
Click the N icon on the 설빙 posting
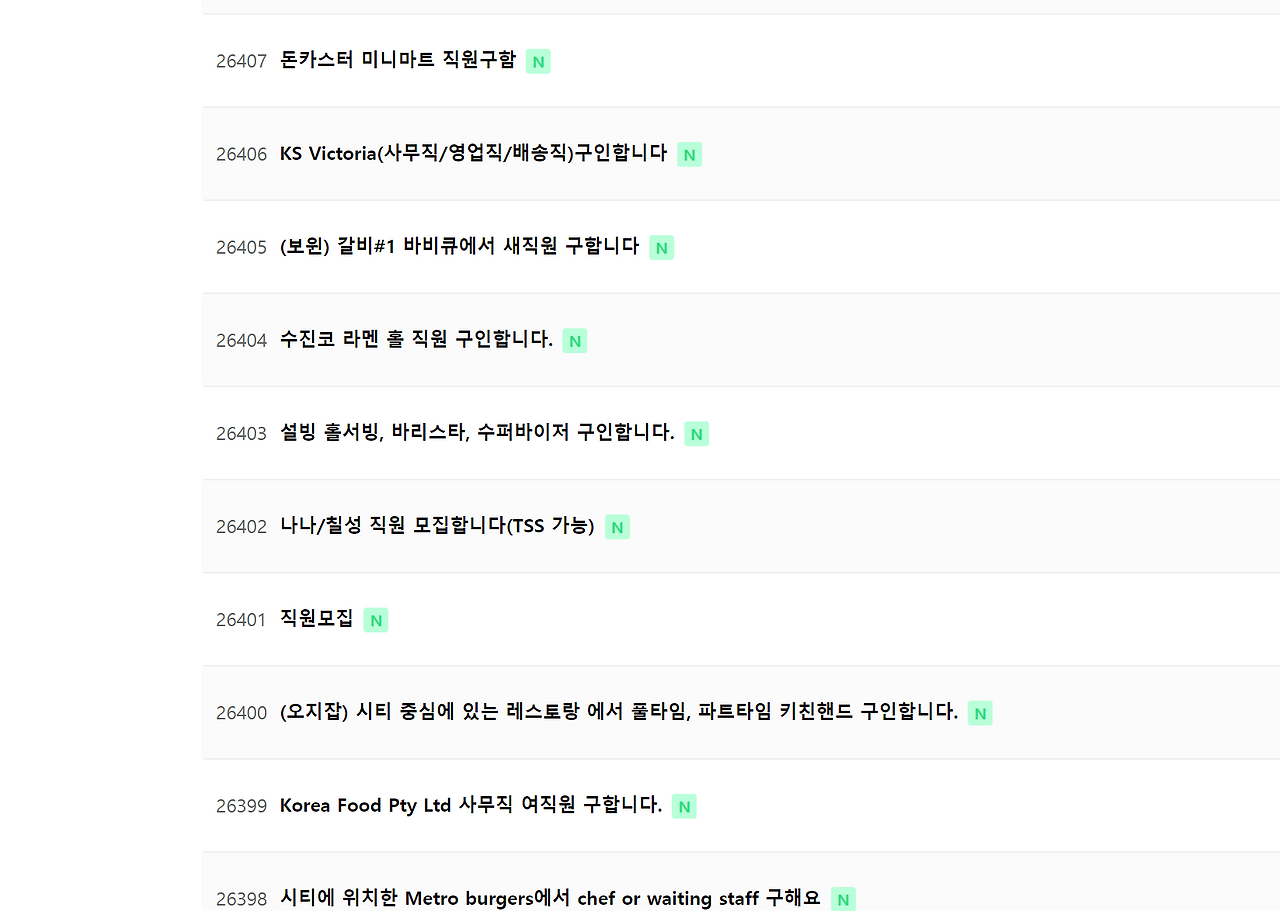[x=696, y=433]
